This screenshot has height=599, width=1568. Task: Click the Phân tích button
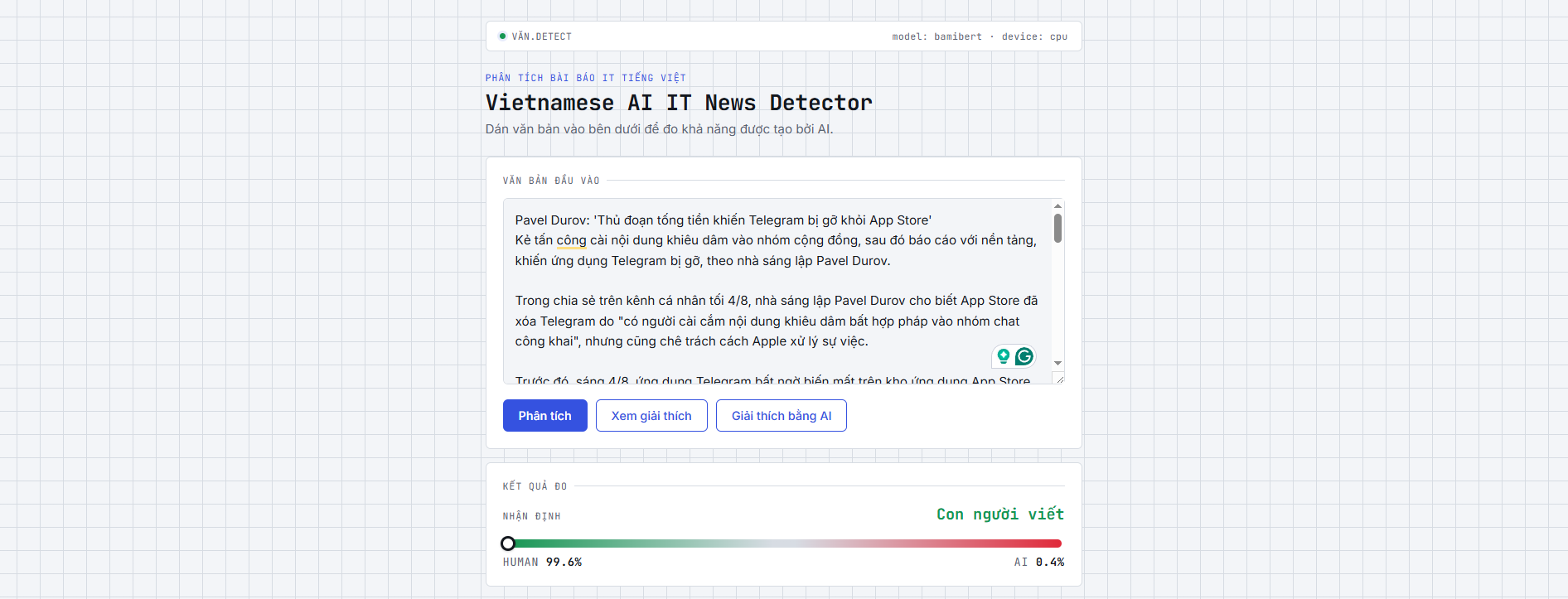545,416
